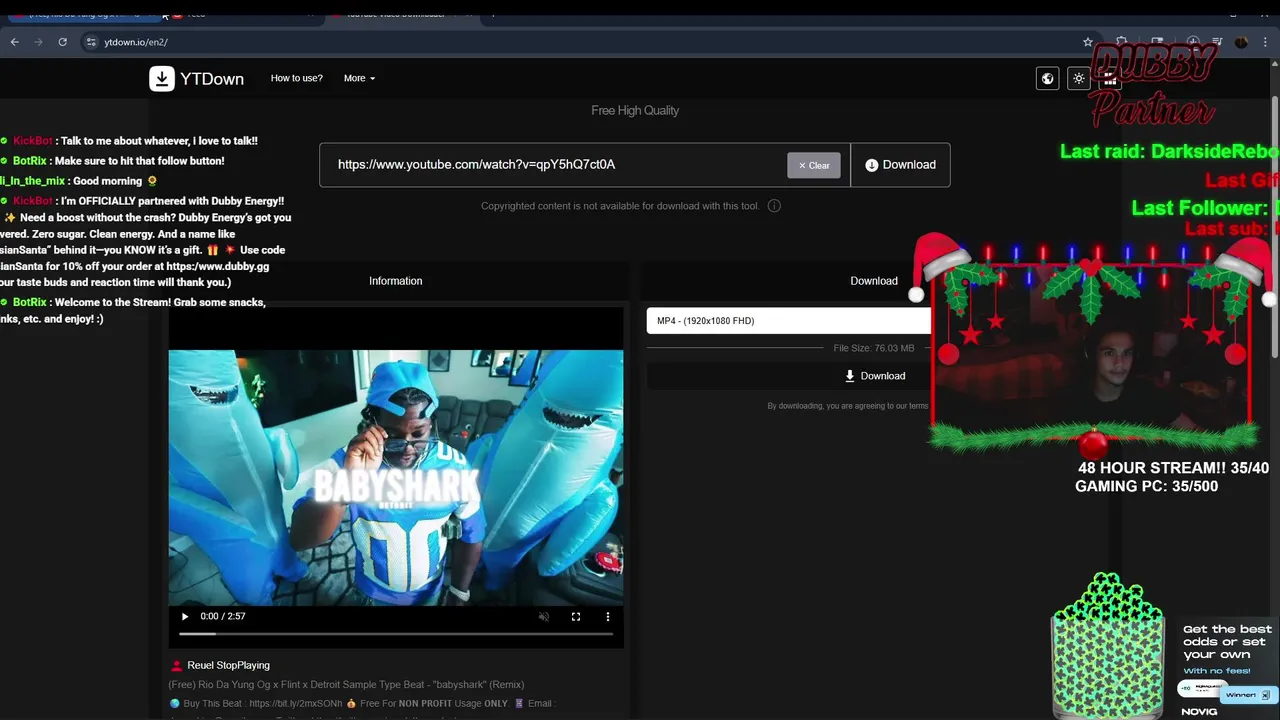
Task: Click the File Size: 76.03 MB text
Action: tap(874, 348)
